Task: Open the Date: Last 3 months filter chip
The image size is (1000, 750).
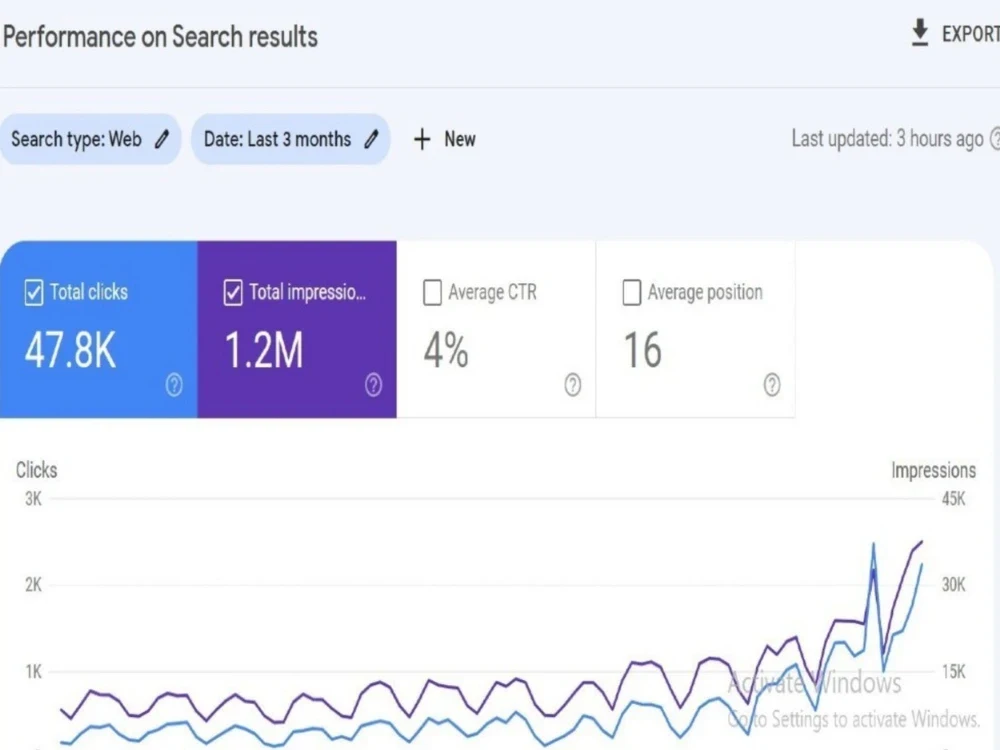Action: (x=291, y=139)
